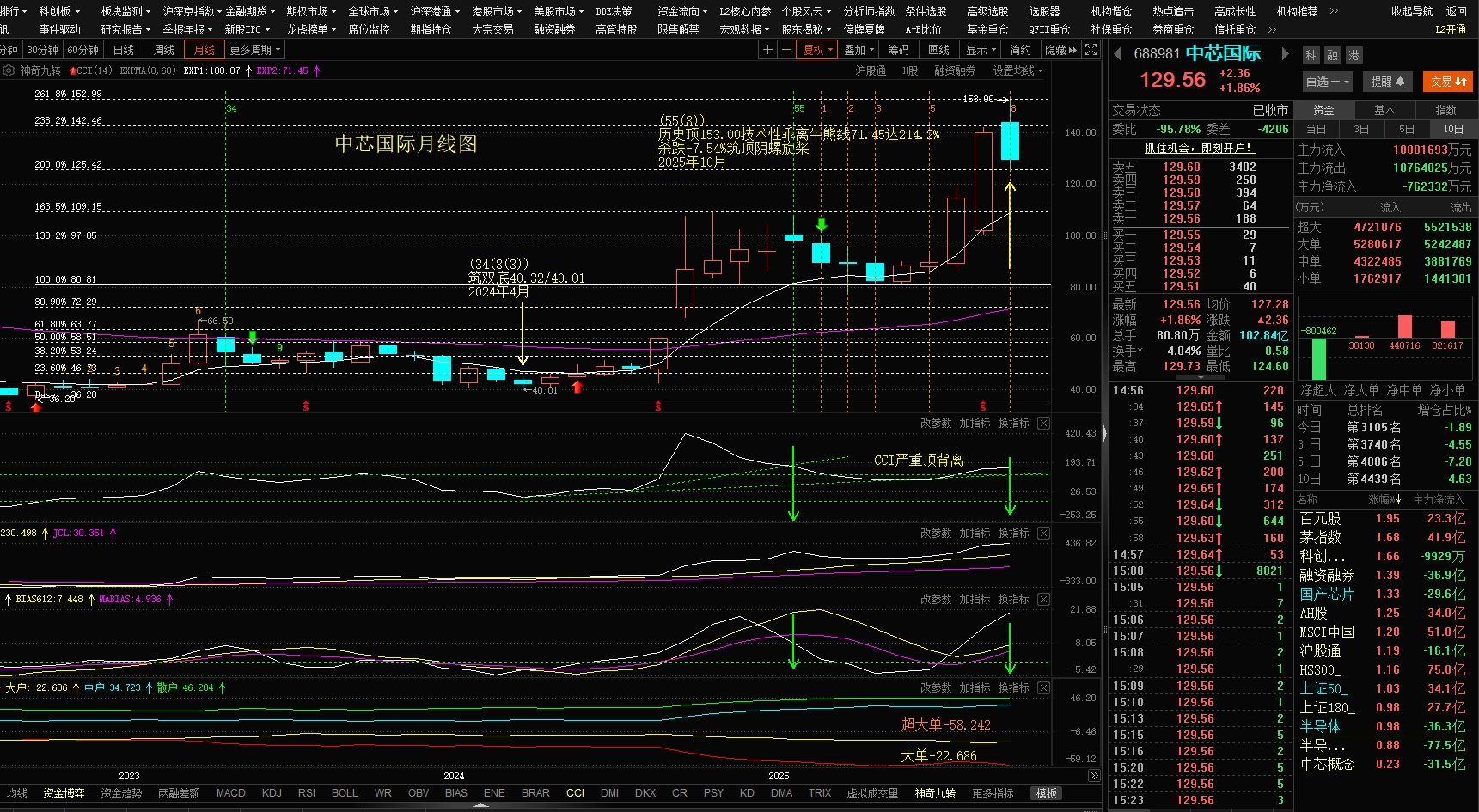Select the 基本 panel tab
This screenshot has width=1479, height=812.
point(1384,110)
